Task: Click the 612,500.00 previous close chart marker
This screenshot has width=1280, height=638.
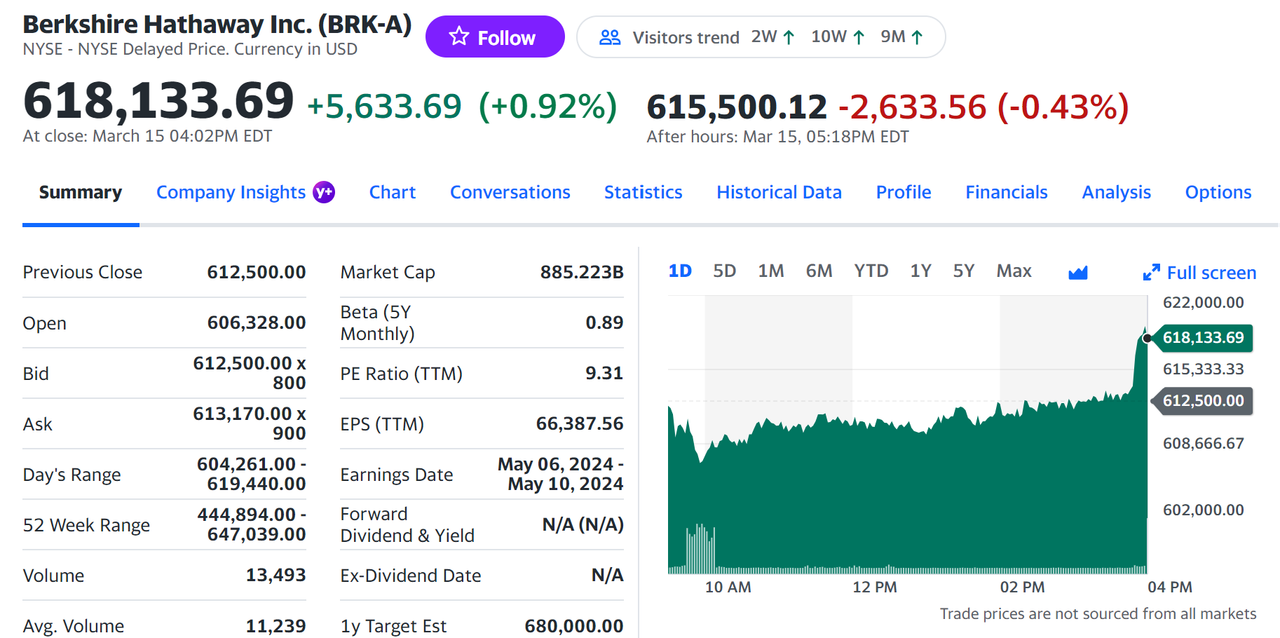Action: (x=1201, y=401)
